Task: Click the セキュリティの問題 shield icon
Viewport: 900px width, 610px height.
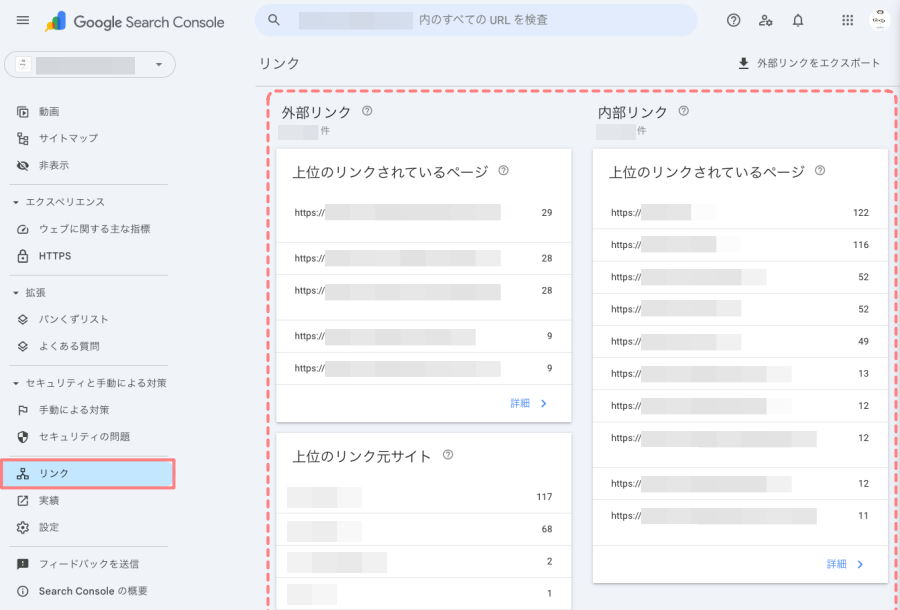Action: click(22, 437)
